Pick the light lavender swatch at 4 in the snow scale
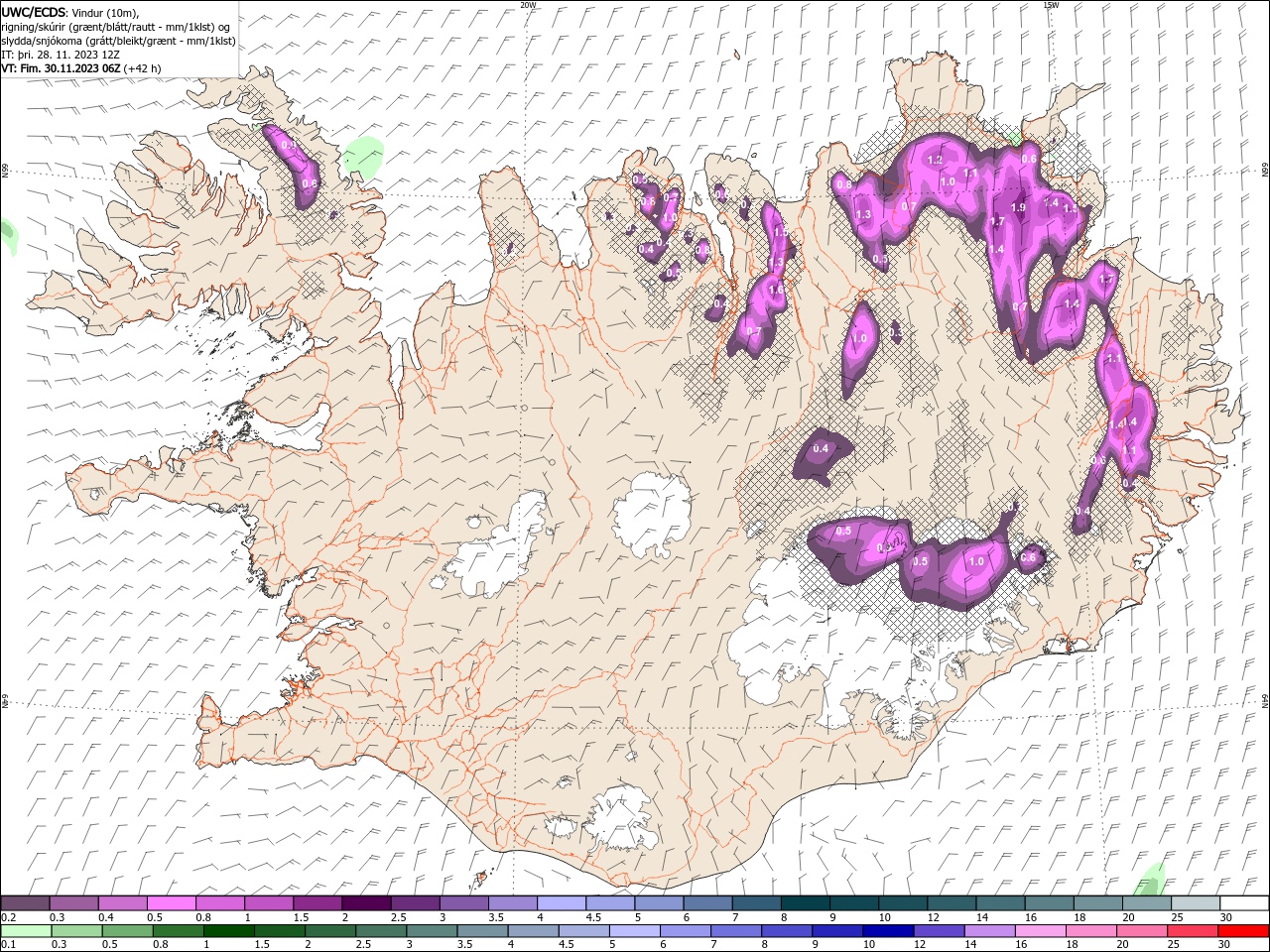Viewport: 1270px width, 952px height. pos(562,903)
